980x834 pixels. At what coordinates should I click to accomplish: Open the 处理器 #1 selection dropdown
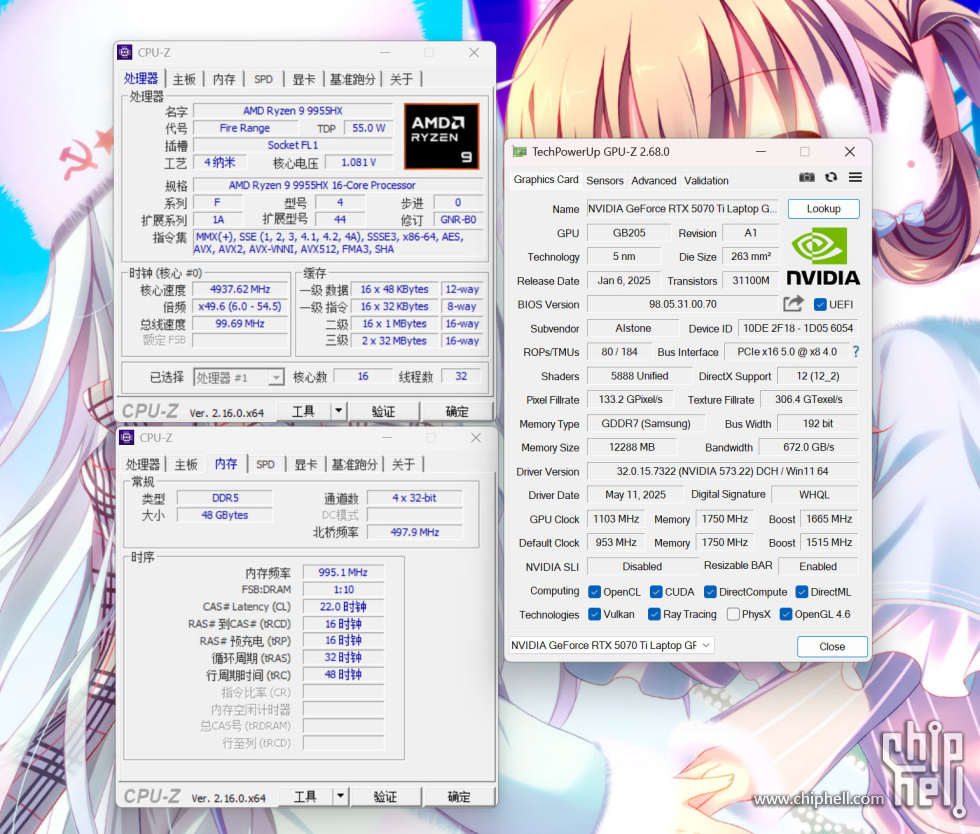pos(239,377)
